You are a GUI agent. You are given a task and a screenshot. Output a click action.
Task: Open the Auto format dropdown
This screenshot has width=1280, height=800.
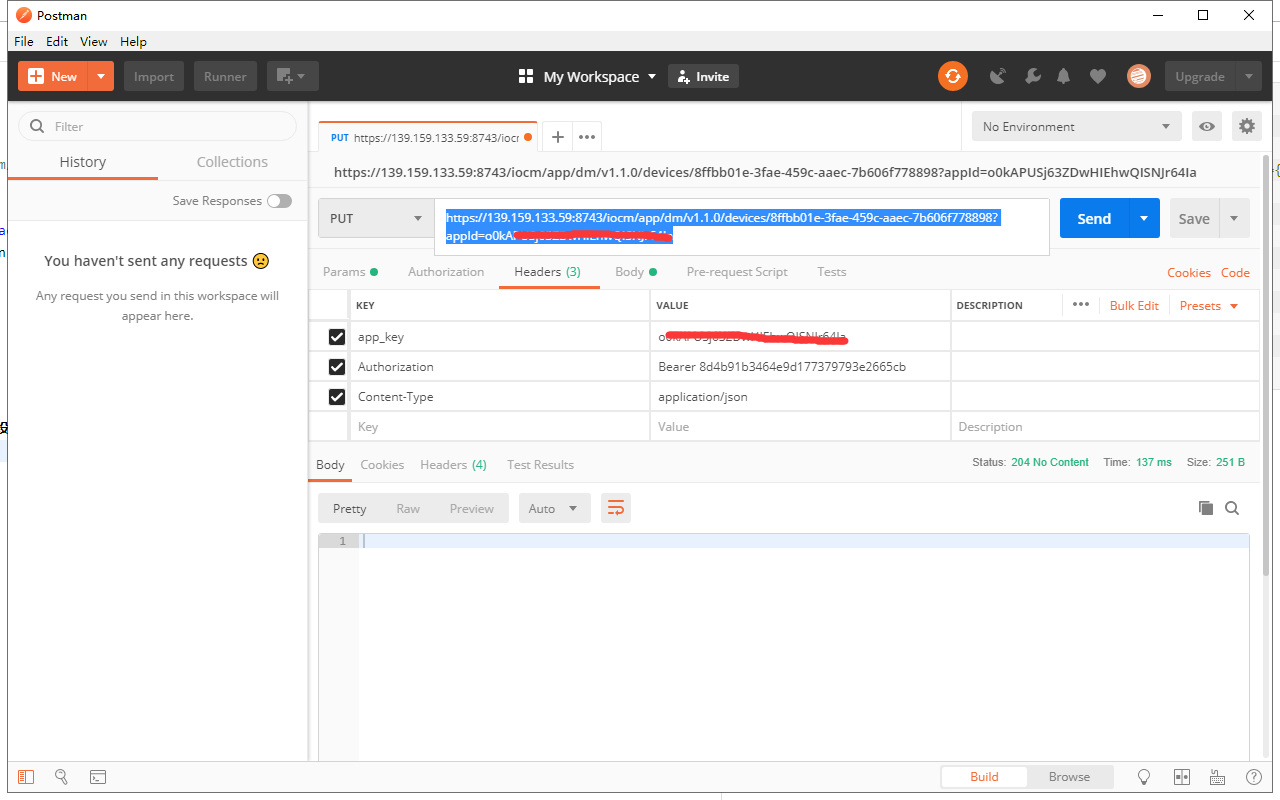point(554,508)
